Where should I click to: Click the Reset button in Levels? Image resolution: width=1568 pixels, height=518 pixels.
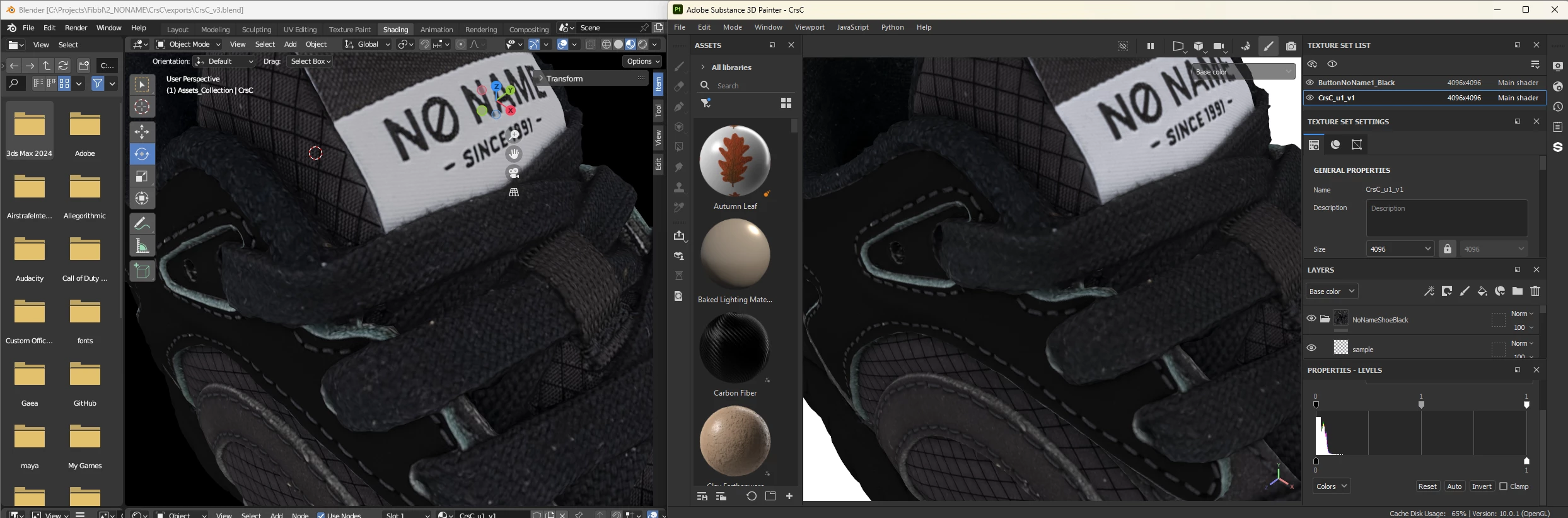1427,486
